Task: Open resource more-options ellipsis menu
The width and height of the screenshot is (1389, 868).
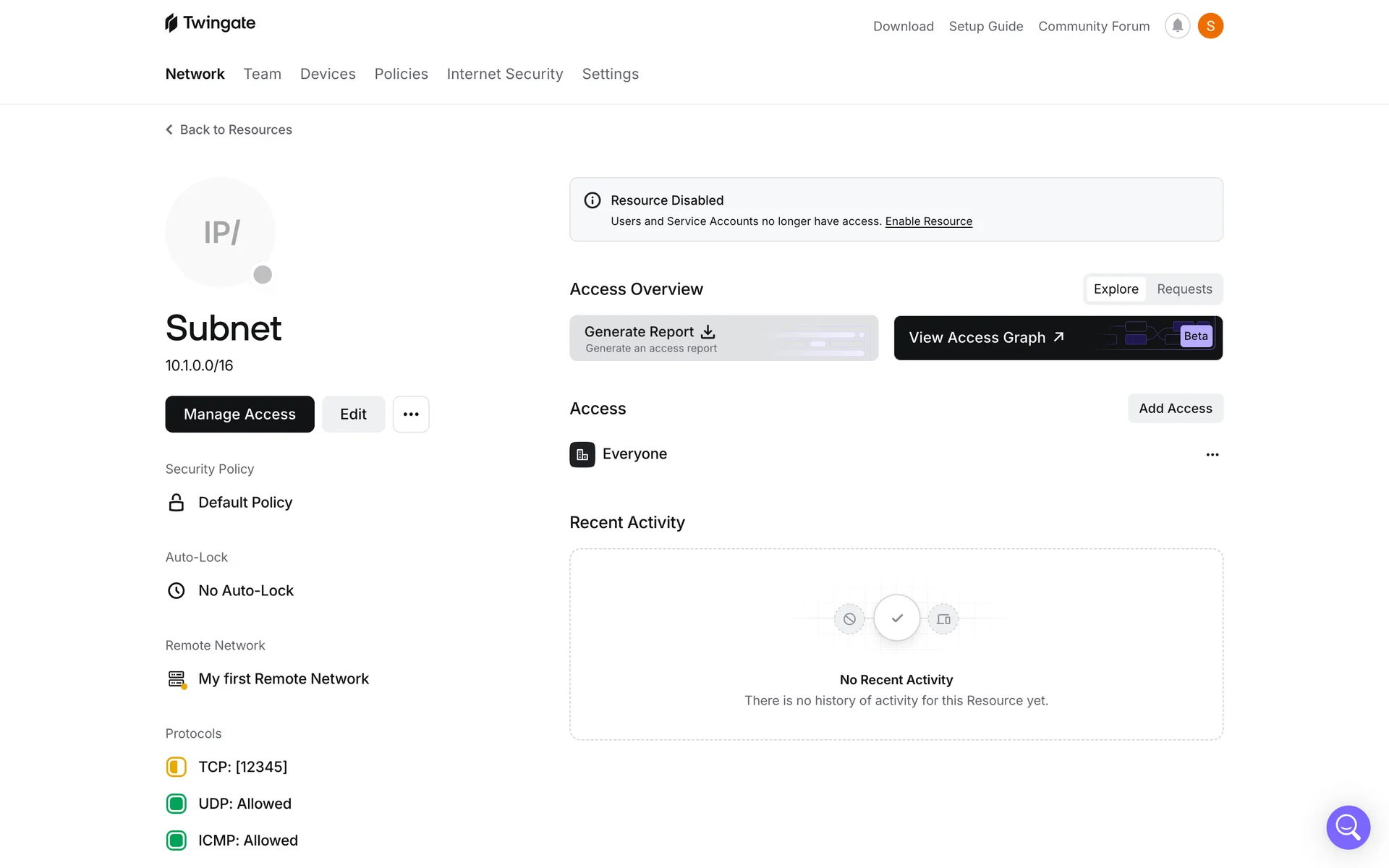Action: (411, 414)
